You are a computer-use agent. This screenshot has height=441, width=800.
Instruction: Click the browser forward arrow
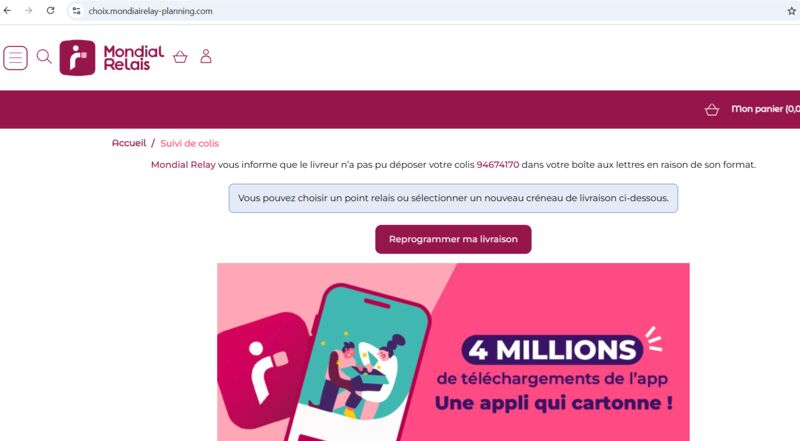point(29,11)
